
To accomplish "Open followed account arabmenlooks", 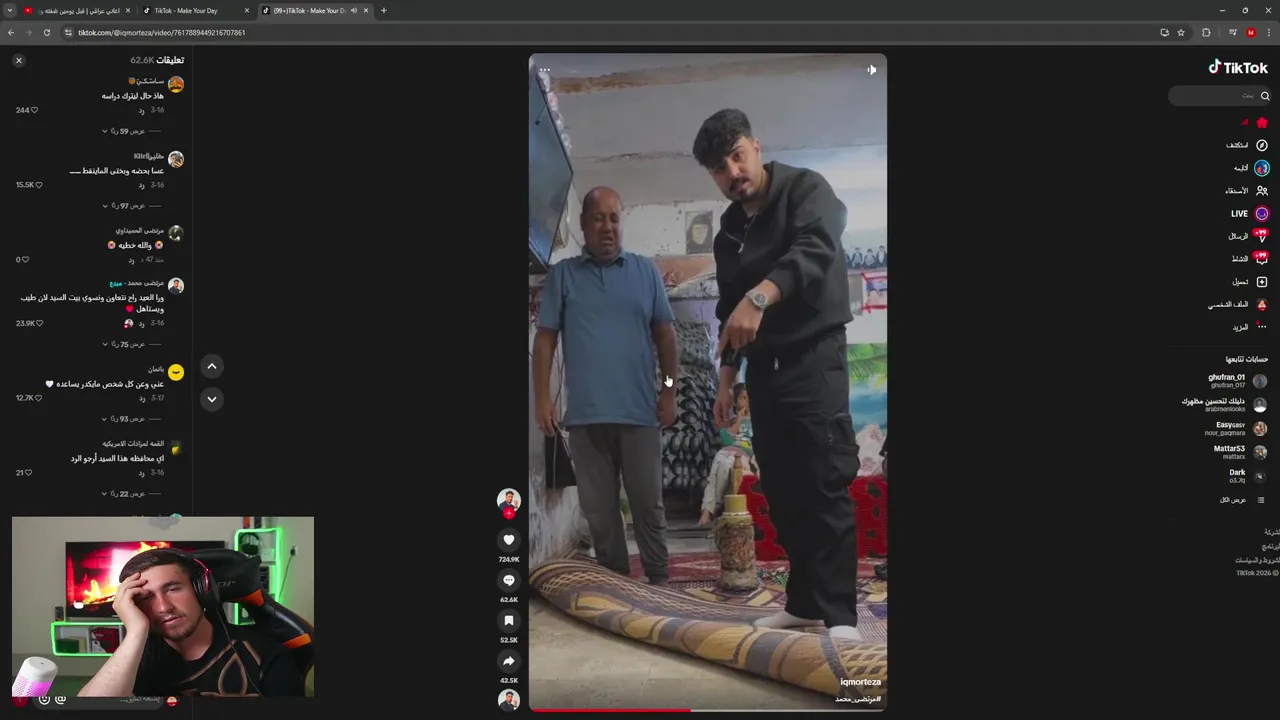I will coord(1224,404).
